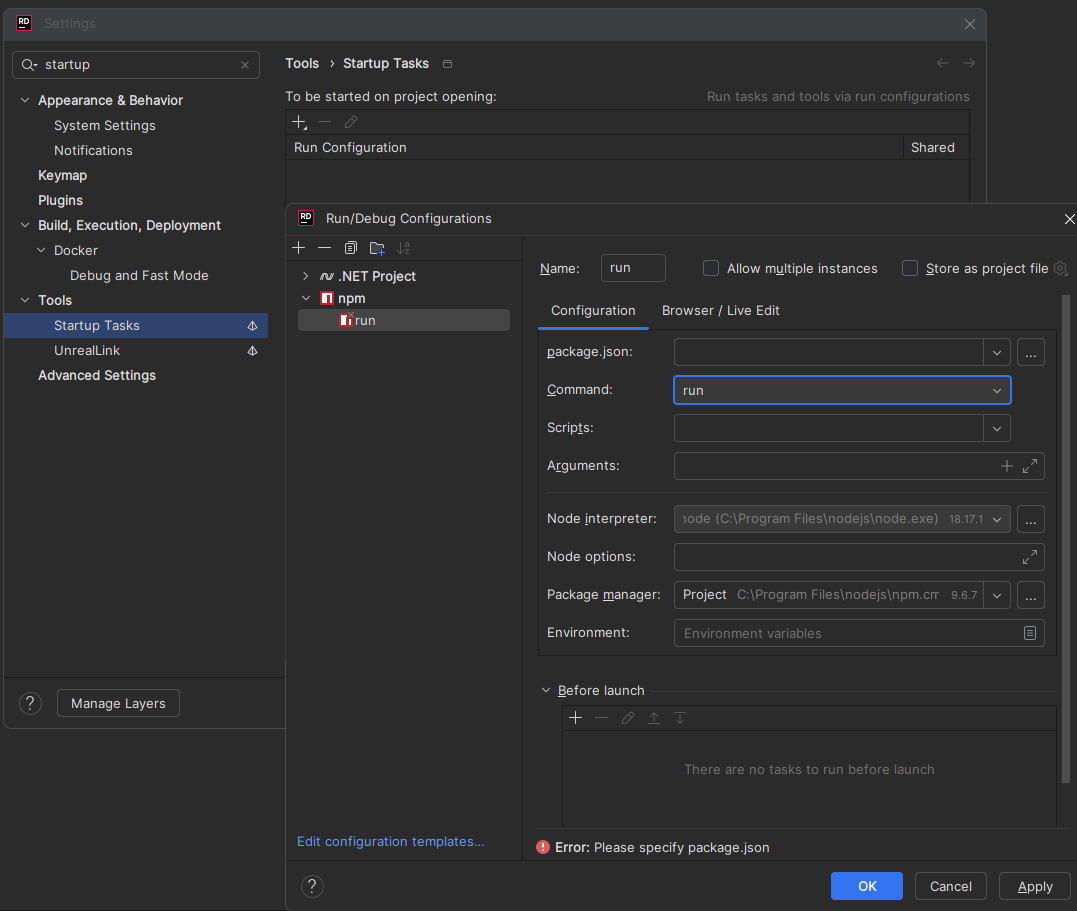Create a new folder for configurations
1077x911 pixels.
click(x=376, y=247)
